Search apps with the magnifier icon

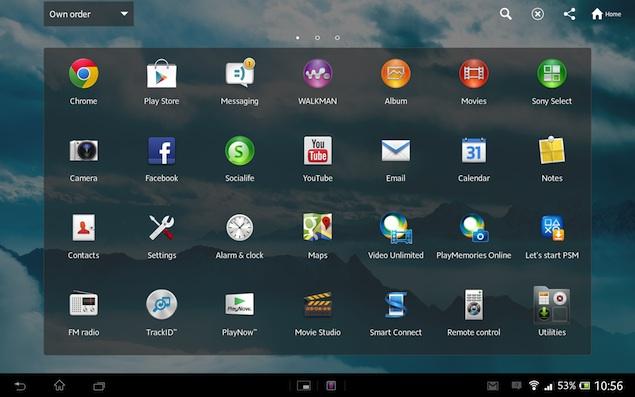505,14
